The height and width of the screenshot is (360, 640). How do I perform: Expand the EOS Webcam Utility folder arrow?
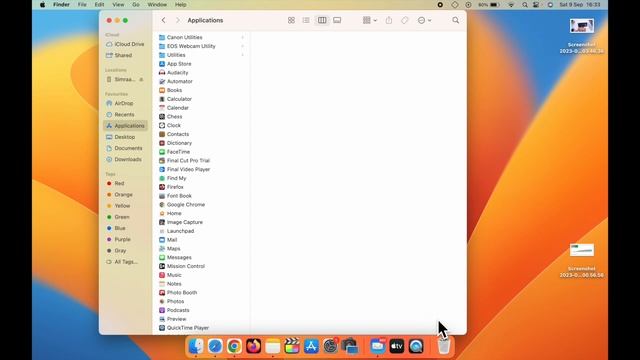(x=242, y=46)
